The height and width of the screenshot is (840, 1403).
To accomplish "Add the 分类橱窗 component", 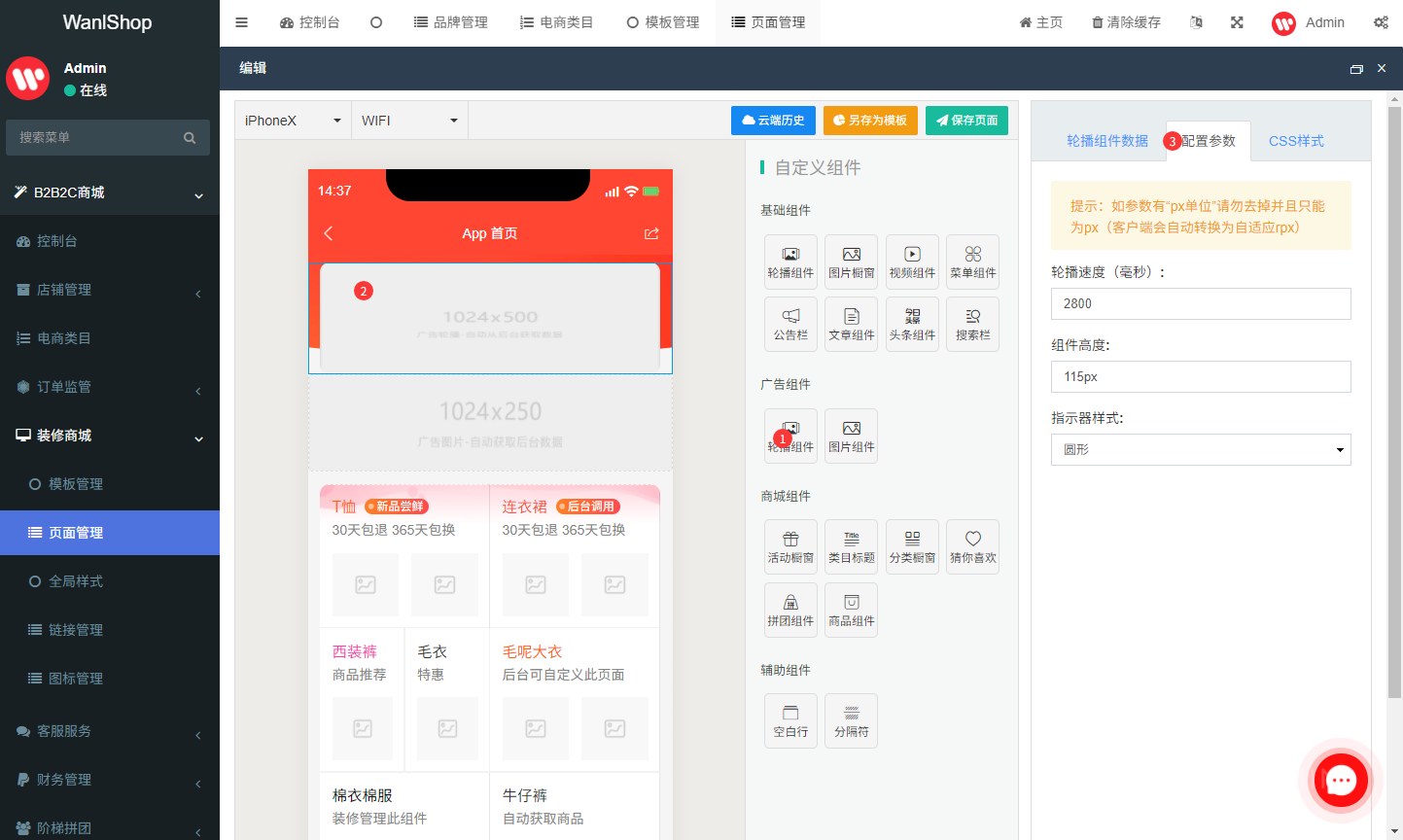I will click(912, 546).
